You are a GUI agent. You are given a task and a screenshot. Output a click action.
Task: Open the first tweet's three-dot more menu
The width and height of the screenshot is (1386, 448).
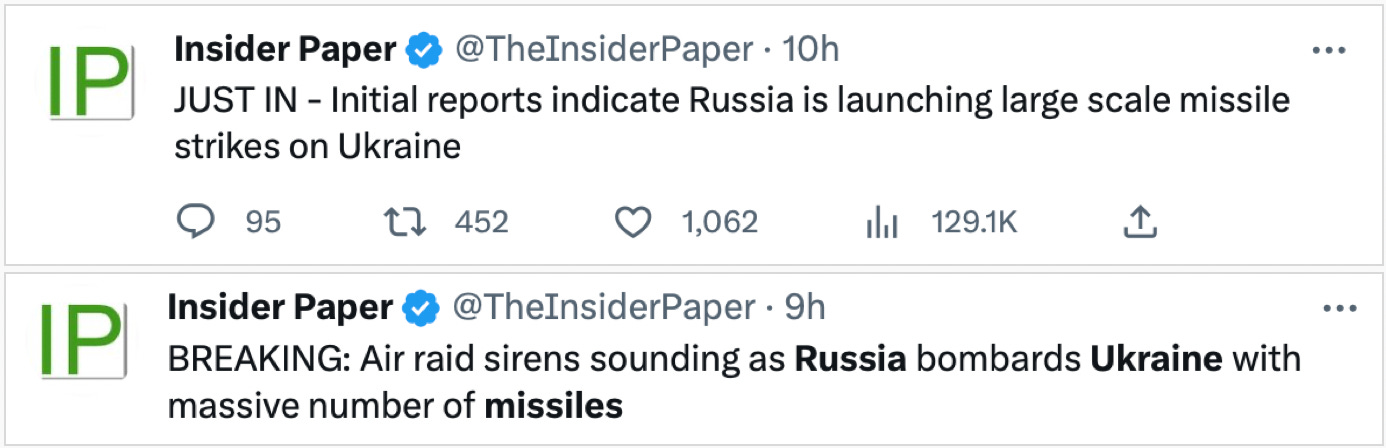click(1328, 51)
